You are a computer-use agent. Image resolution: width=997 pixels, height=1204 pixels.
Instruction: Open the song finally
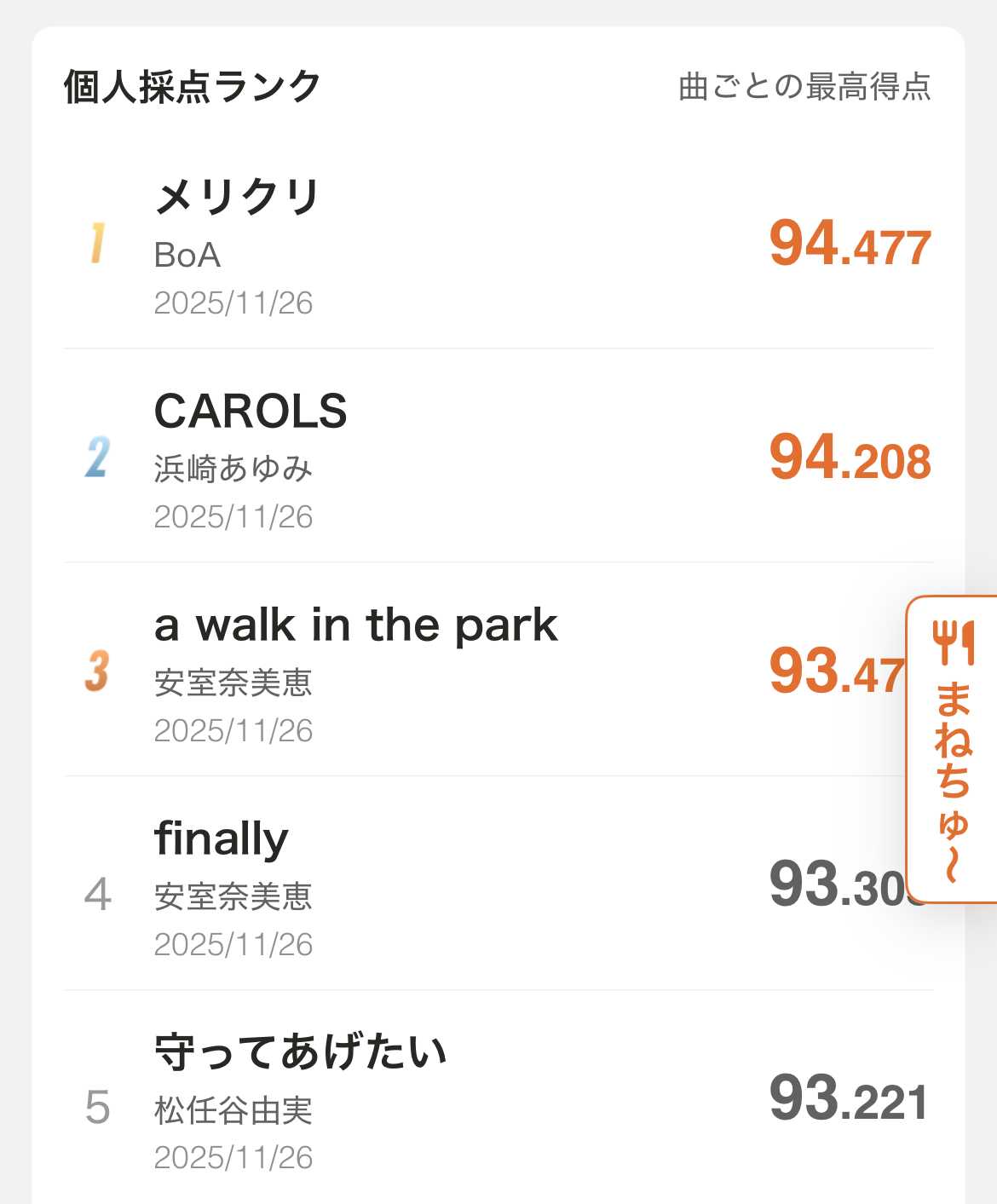(222, 839)
